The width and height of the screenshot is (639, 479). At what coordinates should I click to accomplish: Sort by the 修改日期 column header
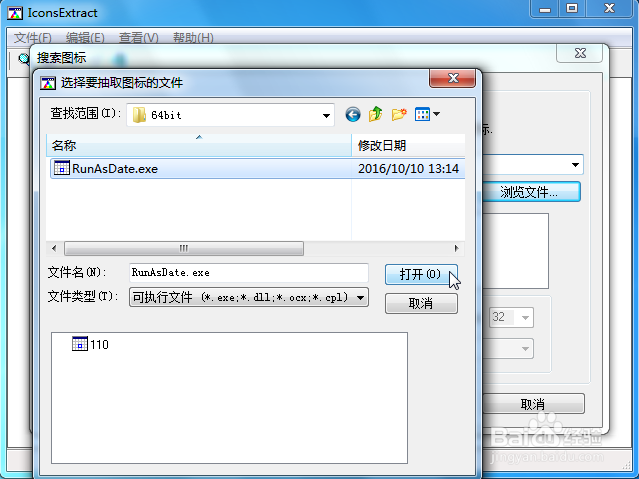click(x=408, y=145)
